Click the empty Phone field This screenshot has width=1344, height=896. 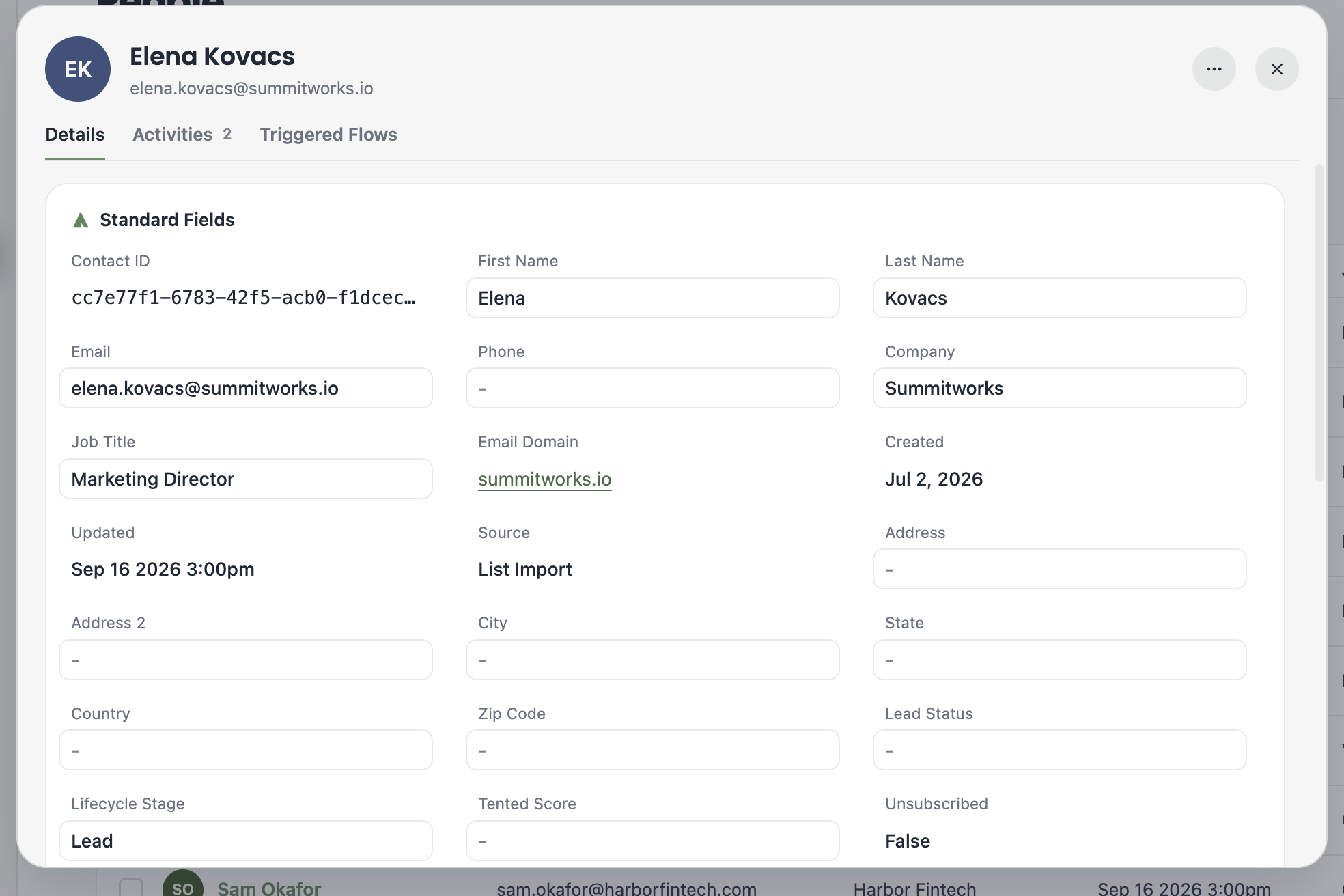click(x=652, y=388)
